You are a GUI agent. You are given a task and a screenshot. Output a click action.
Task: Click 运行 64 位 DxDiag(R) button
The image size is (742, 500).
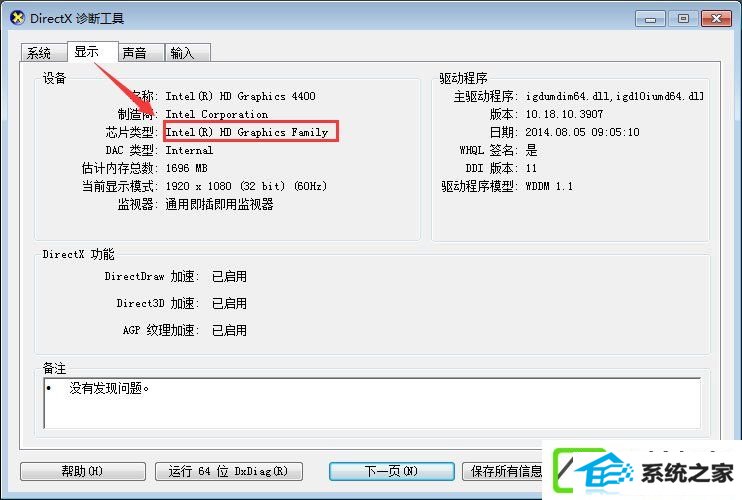point(229,471)
